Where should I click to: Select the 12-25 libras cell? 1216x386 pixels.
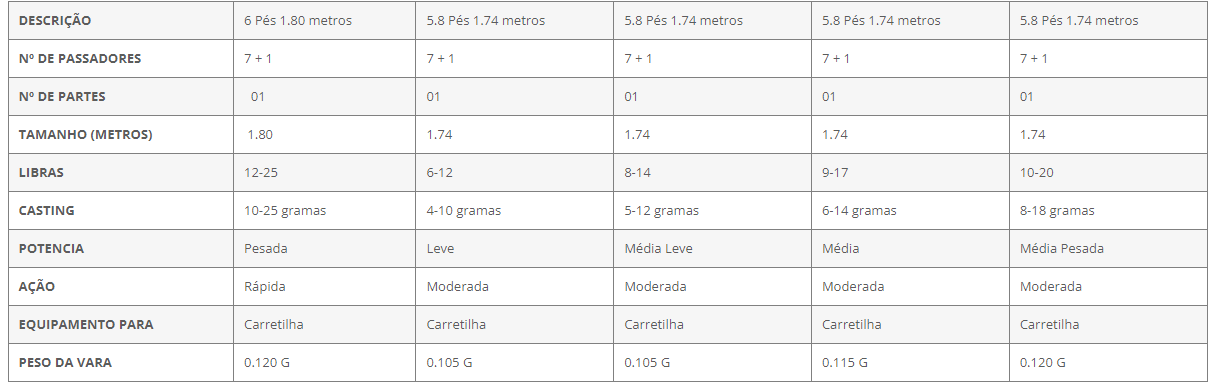[x=324, y=172]
